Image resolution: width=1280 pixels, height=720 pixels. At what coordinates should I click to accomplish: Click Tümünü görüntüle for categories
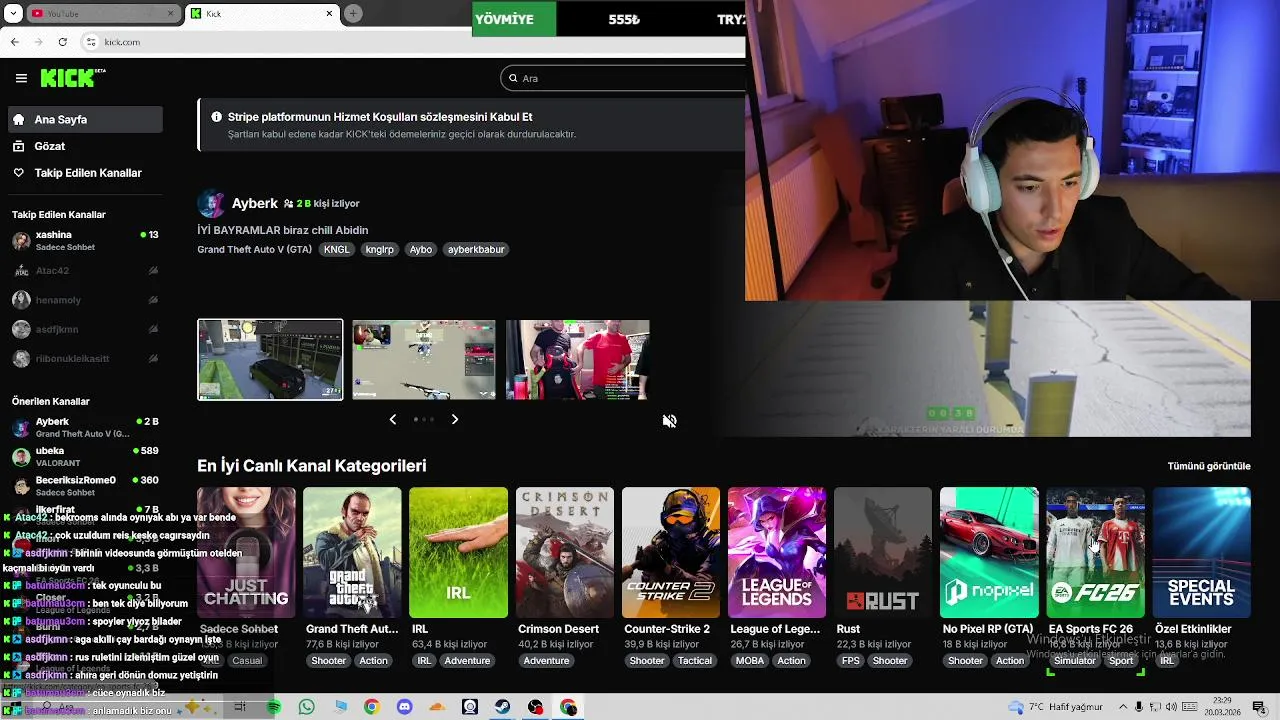(x=1209, y=466)
